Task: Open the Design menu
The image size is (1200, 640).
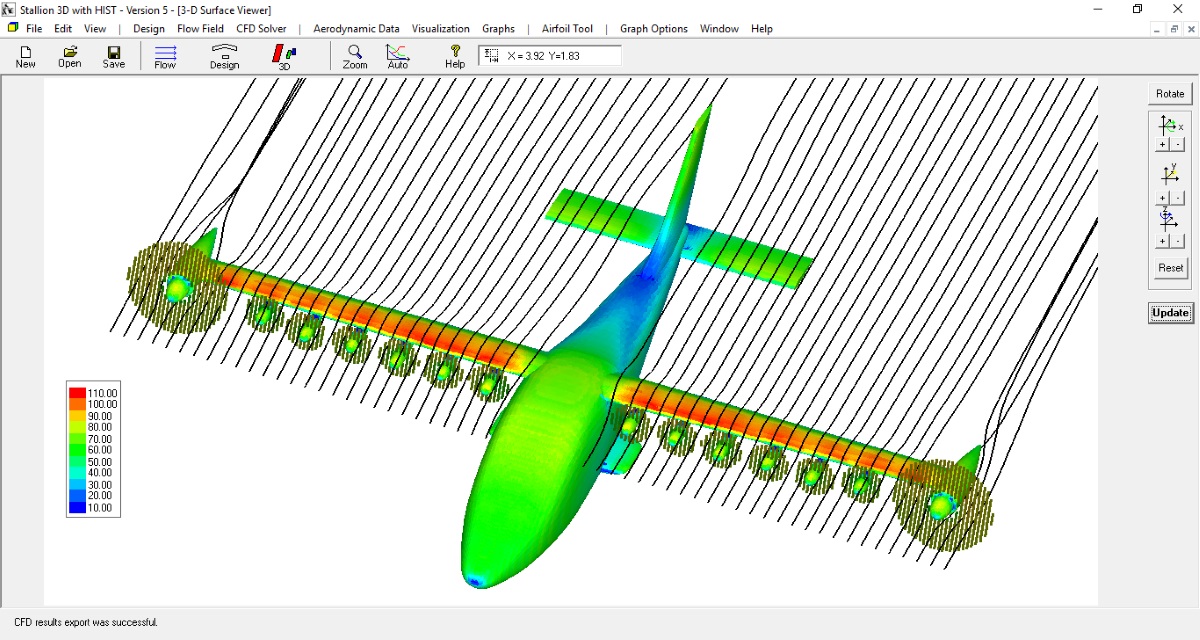Action: tap(149, 29)
